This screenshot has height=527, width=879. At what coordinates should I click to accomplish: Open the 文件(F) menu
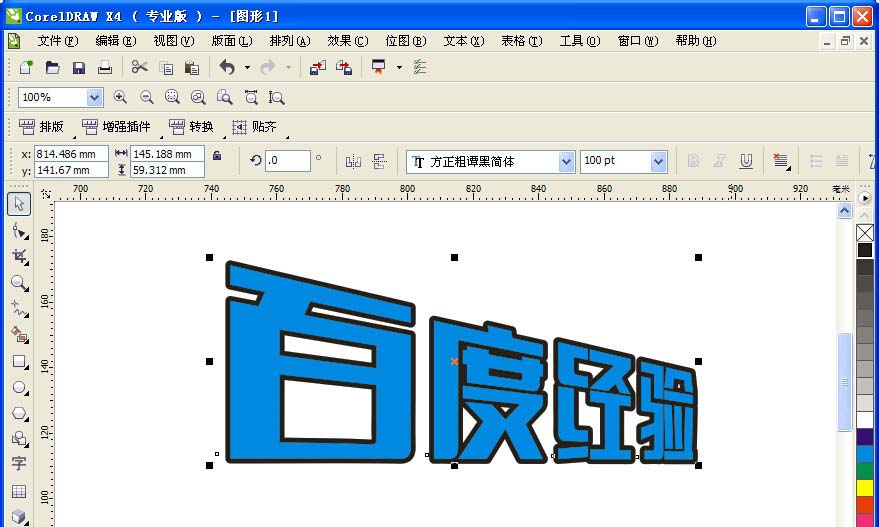58,41
